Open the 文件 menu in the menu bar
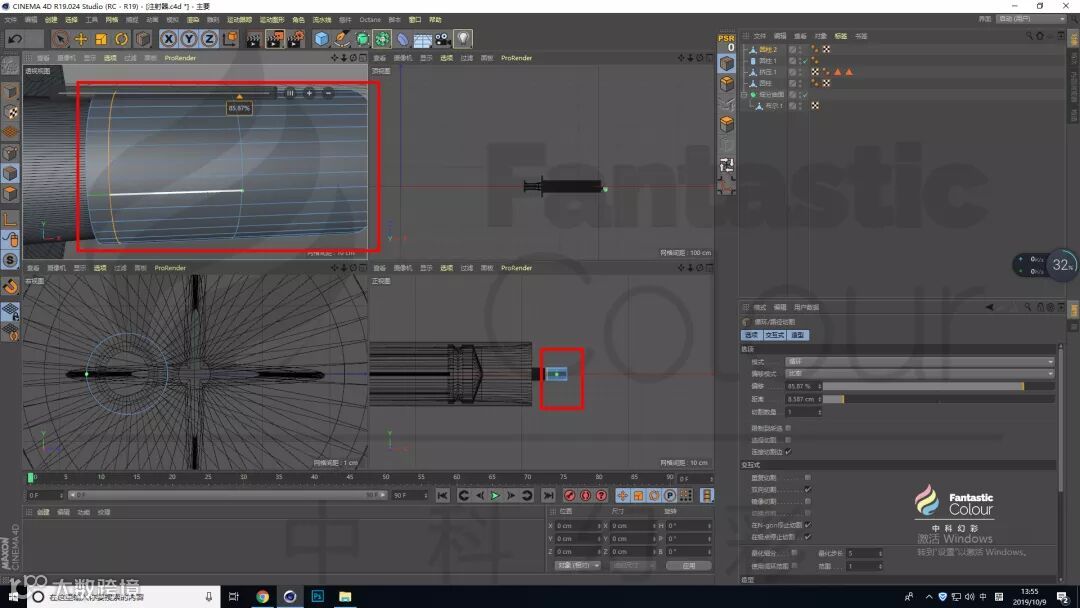Image resolution: width=1080 pixels, height=608 pixels. point(11,19)
